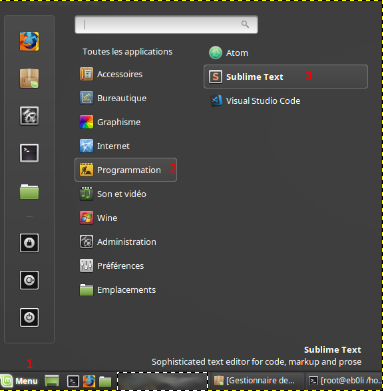Click the Internet category icon
Viewport: 383px width, 391px height.
point(86,146)
